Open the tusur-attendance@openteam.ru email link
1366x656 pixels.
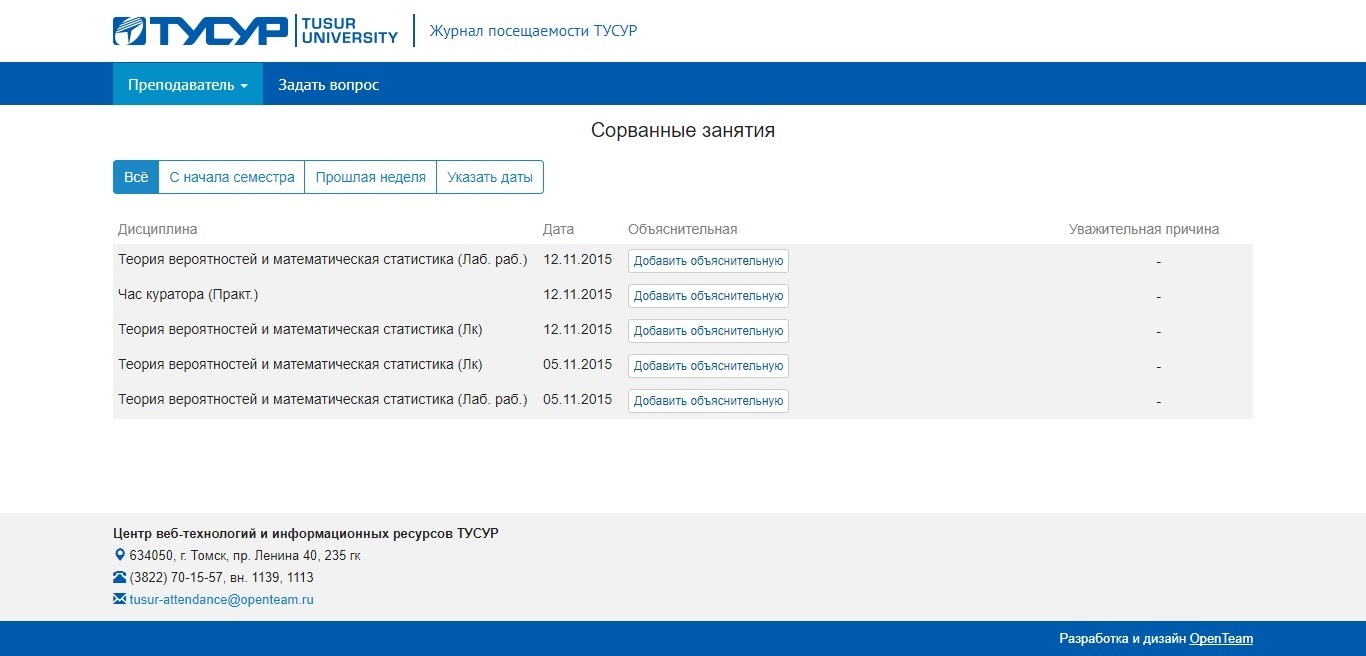221,600
